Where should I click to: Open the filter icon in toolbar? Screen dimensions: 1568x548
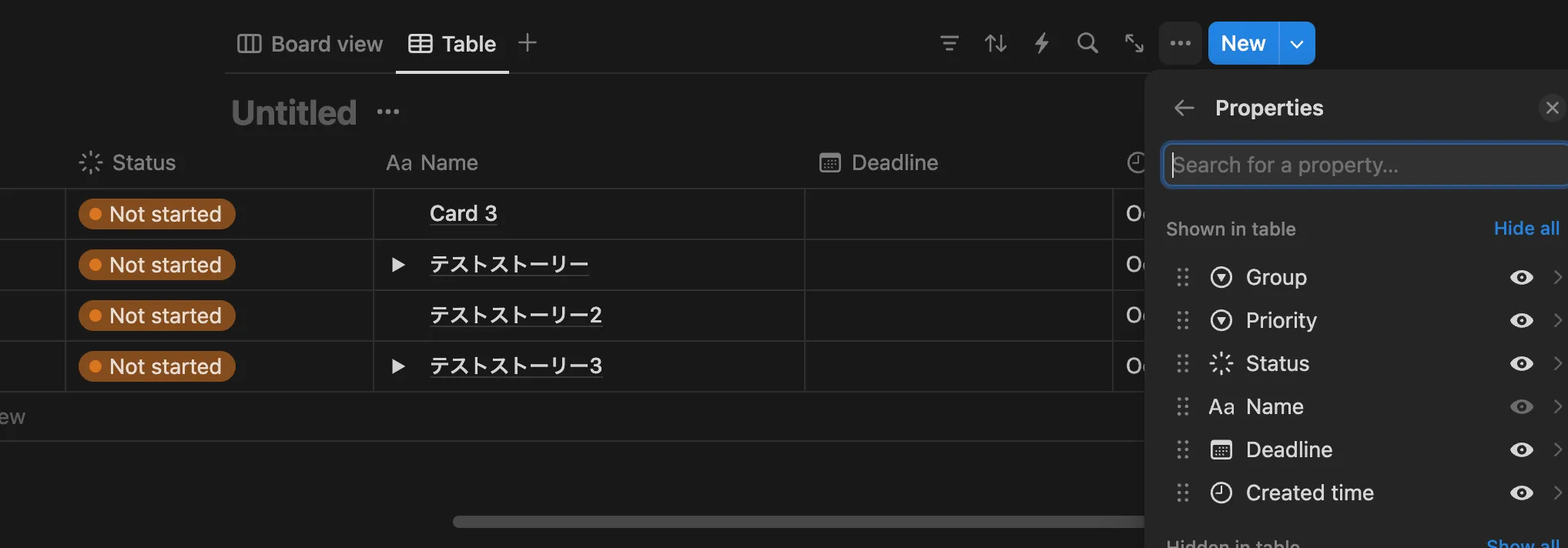[949, 43]
